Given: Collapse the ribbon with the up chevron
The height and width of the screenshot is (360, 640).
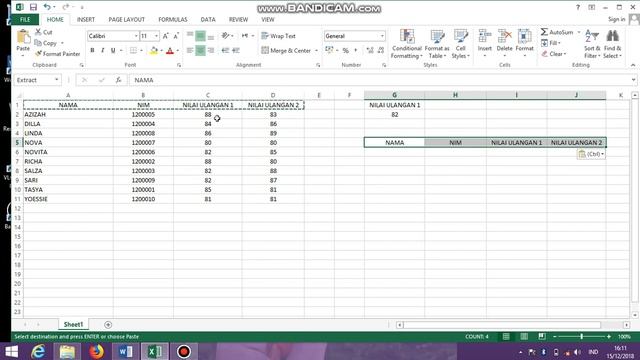Looking at the screenshot, I should [633, 65].
